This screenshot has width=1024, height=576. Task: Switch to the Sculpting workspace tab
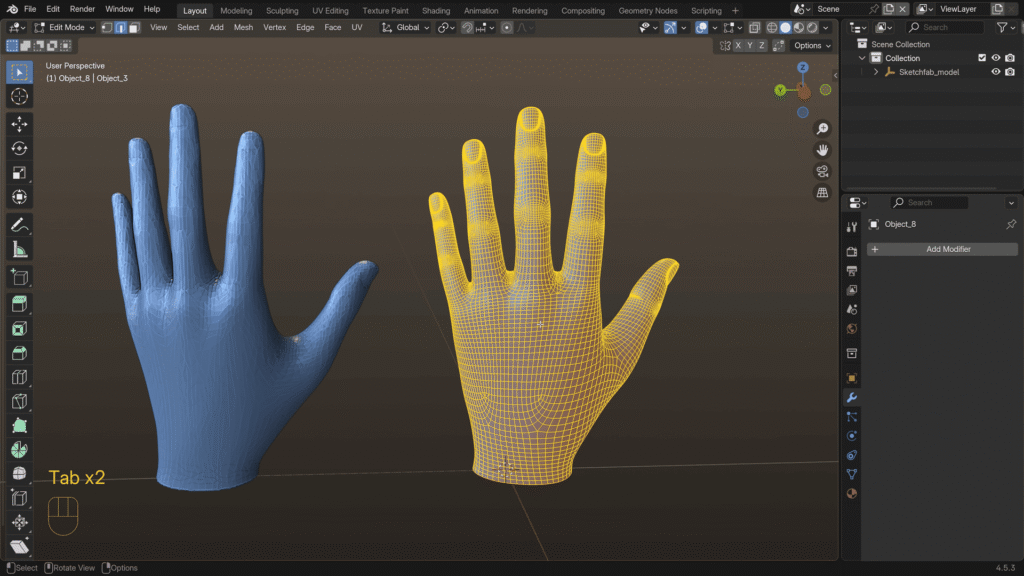point(282,10)
